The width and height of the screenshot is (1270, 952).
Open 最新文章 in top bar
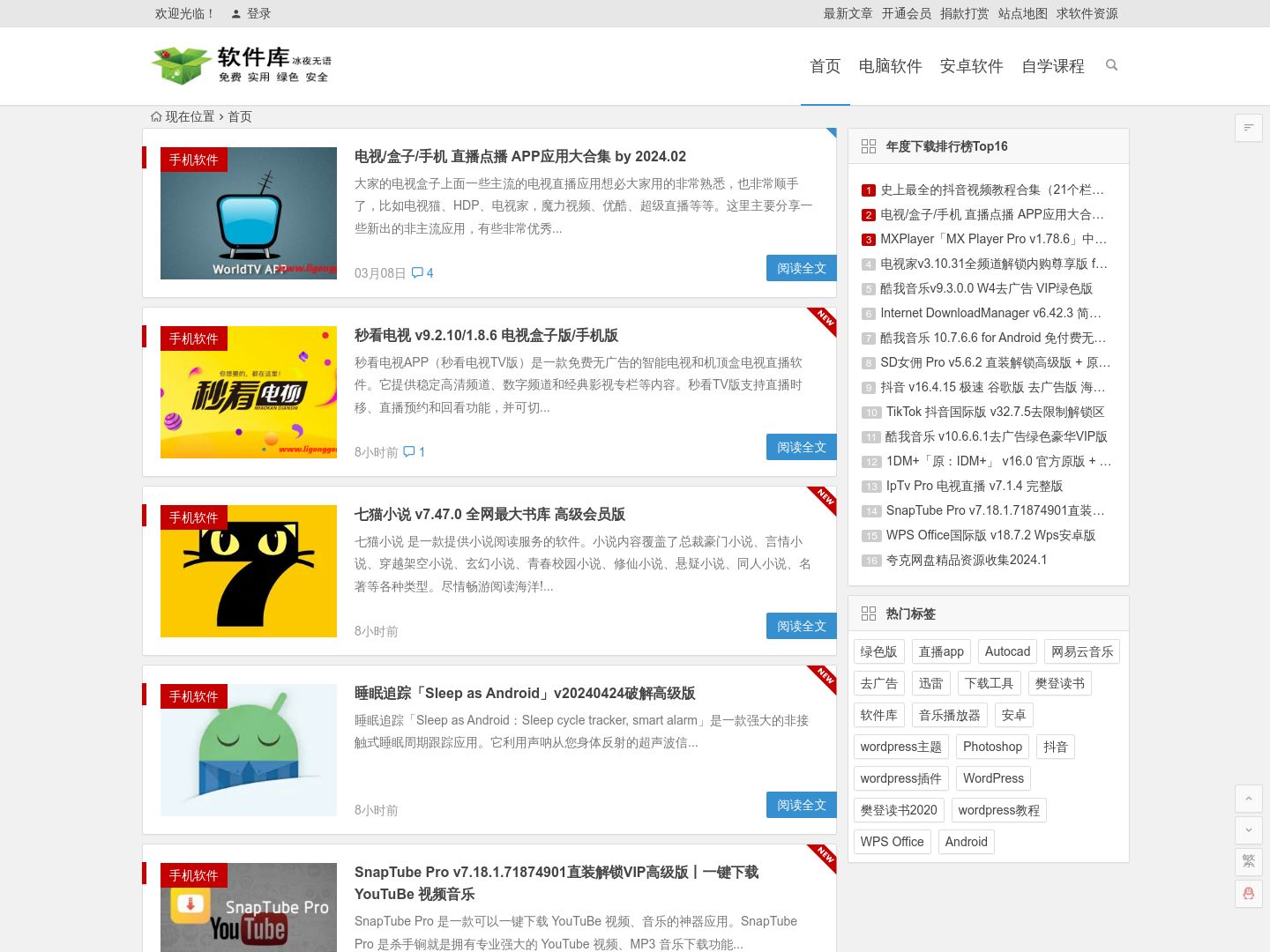click(x=848, y=13)
